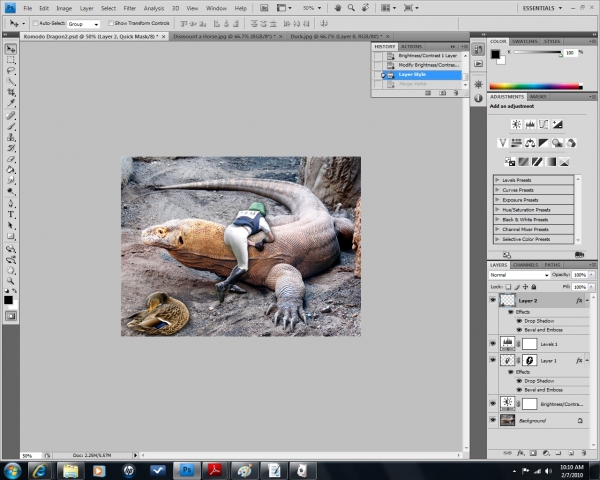The image size is (600, 480).
Task: Select the Brush tool
Action: [x=11, y=126]
